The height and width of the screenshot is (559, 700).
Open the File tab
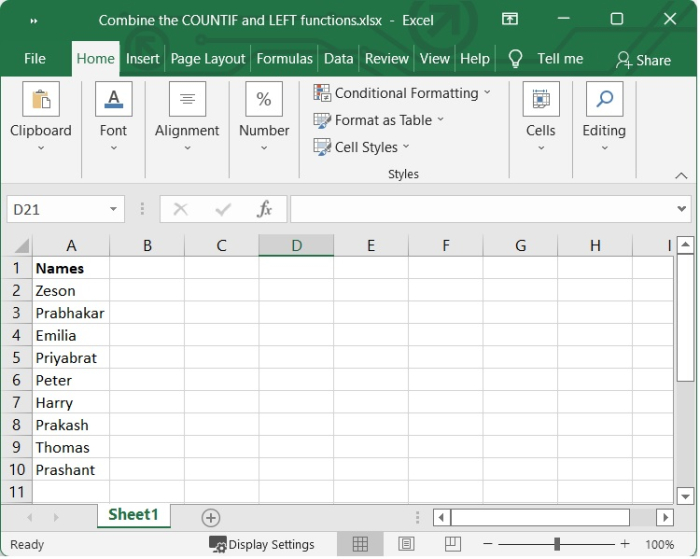tap(35, 58)
